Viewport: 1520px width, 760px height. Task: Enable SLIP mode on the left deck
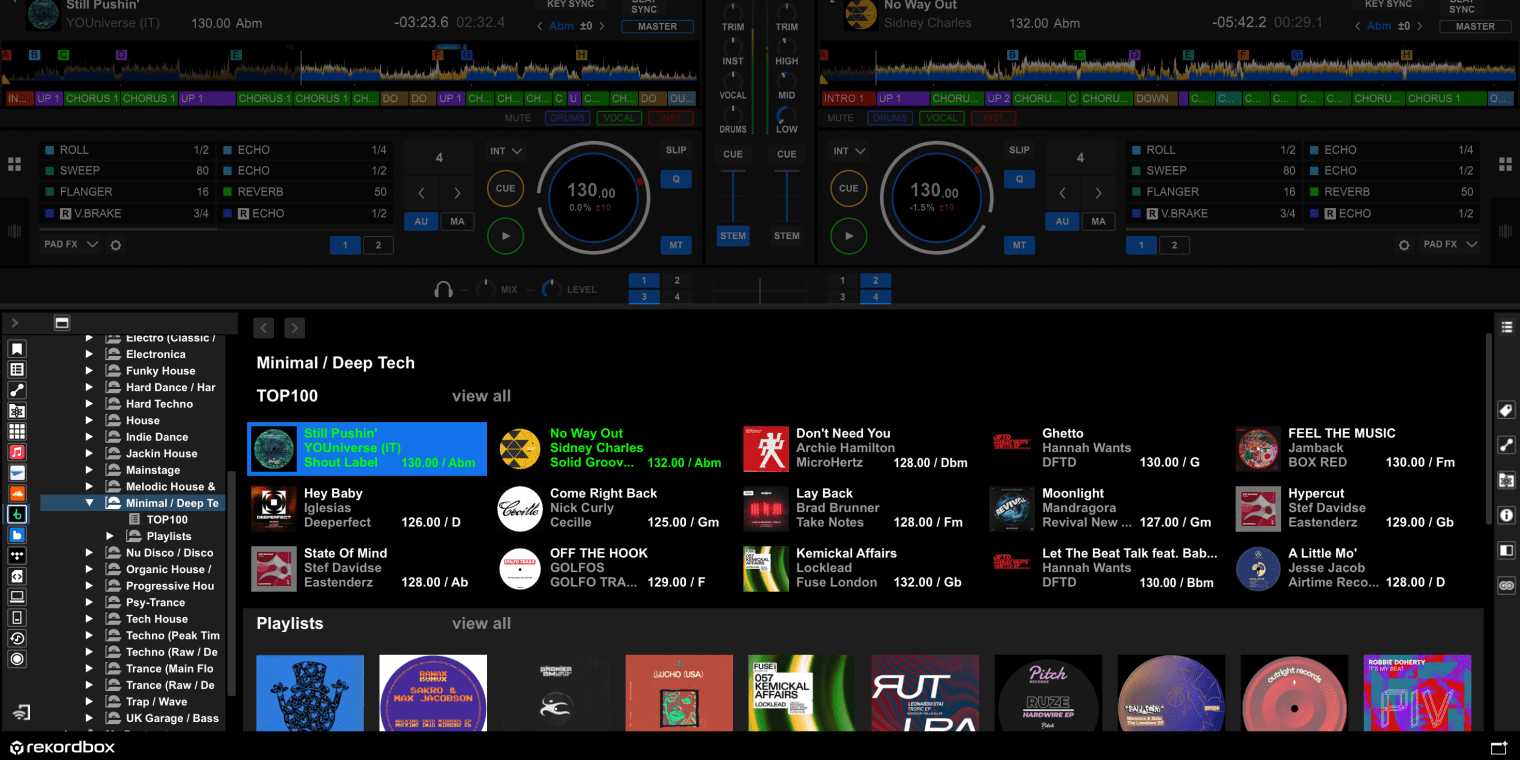pyautogui.click(x=676, y=149)
